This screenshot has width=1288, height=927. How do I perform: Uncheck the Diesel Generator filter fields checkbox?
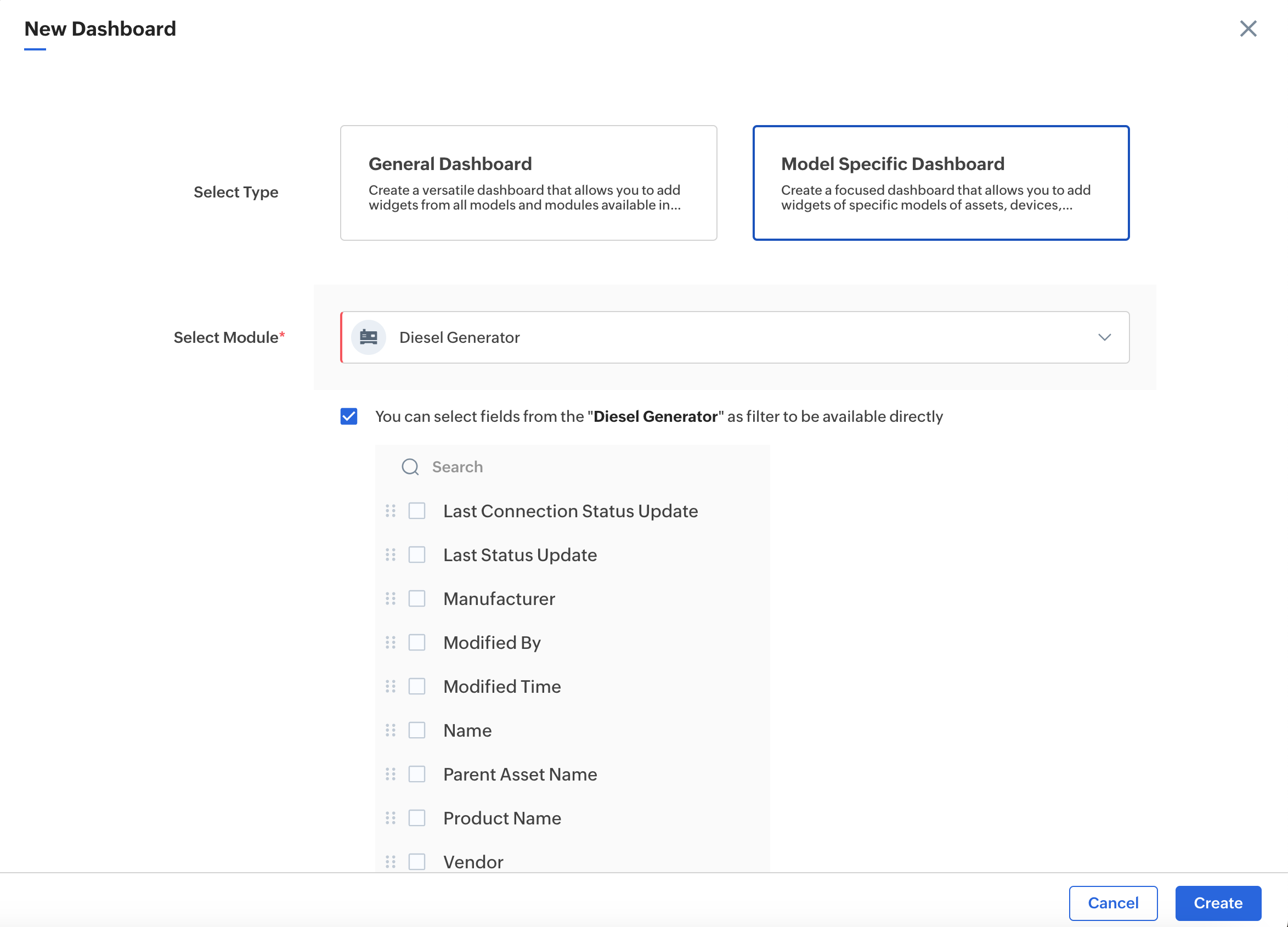pyautogui.click(x=349, y=416)
